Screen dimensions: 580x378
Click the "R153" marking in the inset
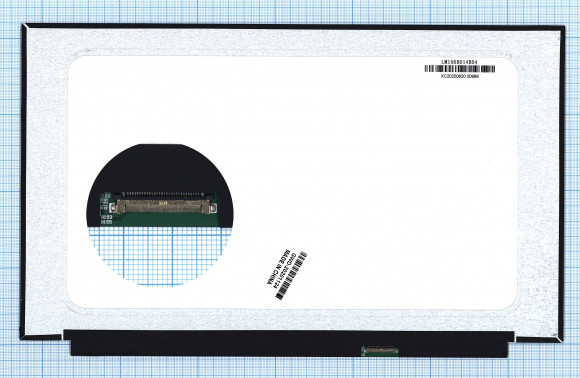point(107,217)
